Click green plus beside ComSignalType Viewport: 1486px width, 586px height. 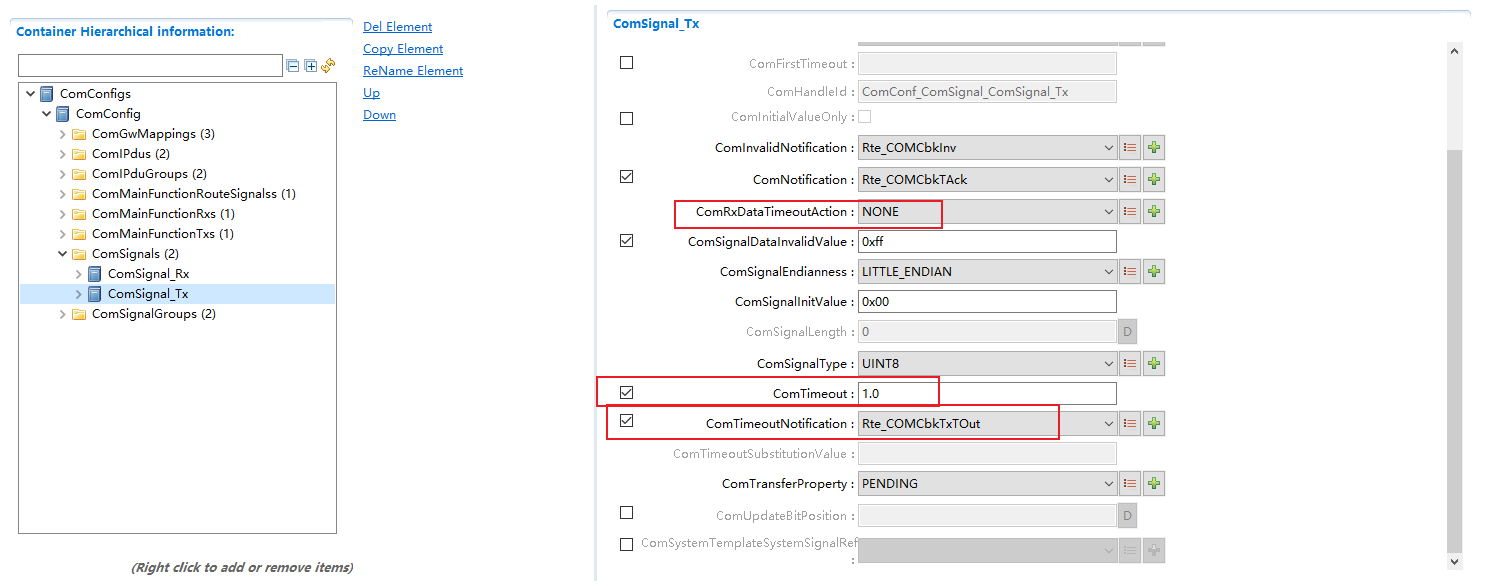pos(1154,364)
